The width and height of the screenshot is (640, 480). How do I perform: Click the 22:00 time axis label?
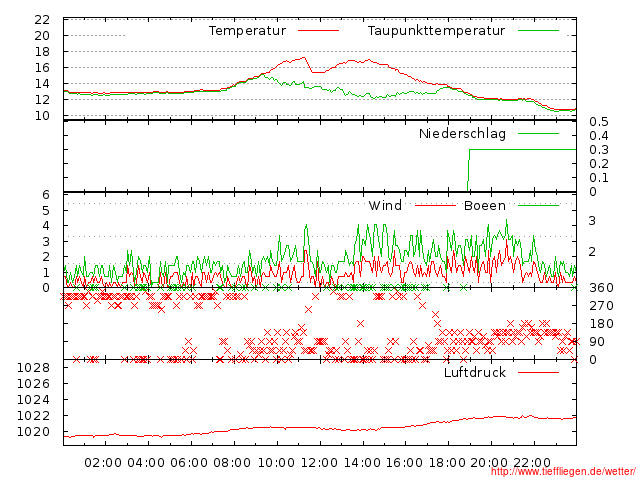pos(532,463)
